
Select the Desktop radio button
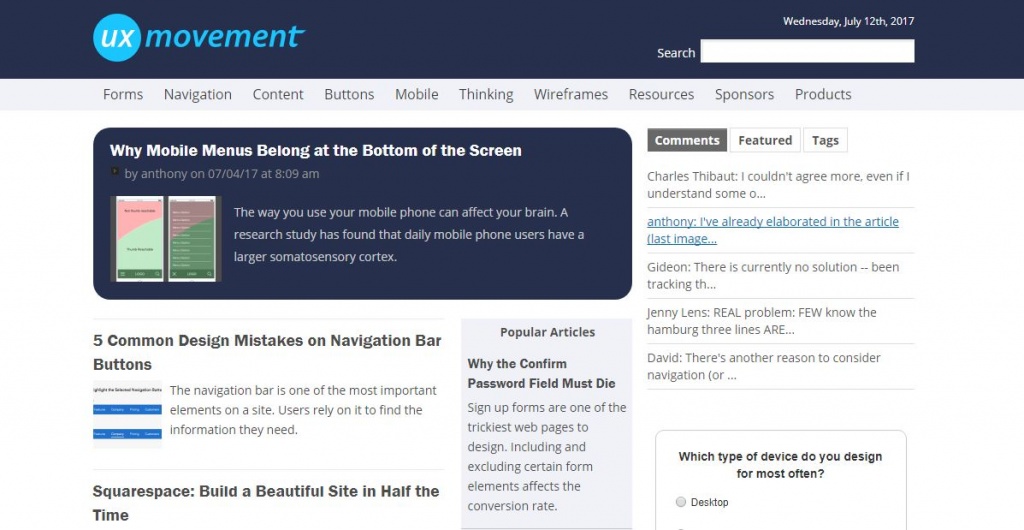(681, 502)
